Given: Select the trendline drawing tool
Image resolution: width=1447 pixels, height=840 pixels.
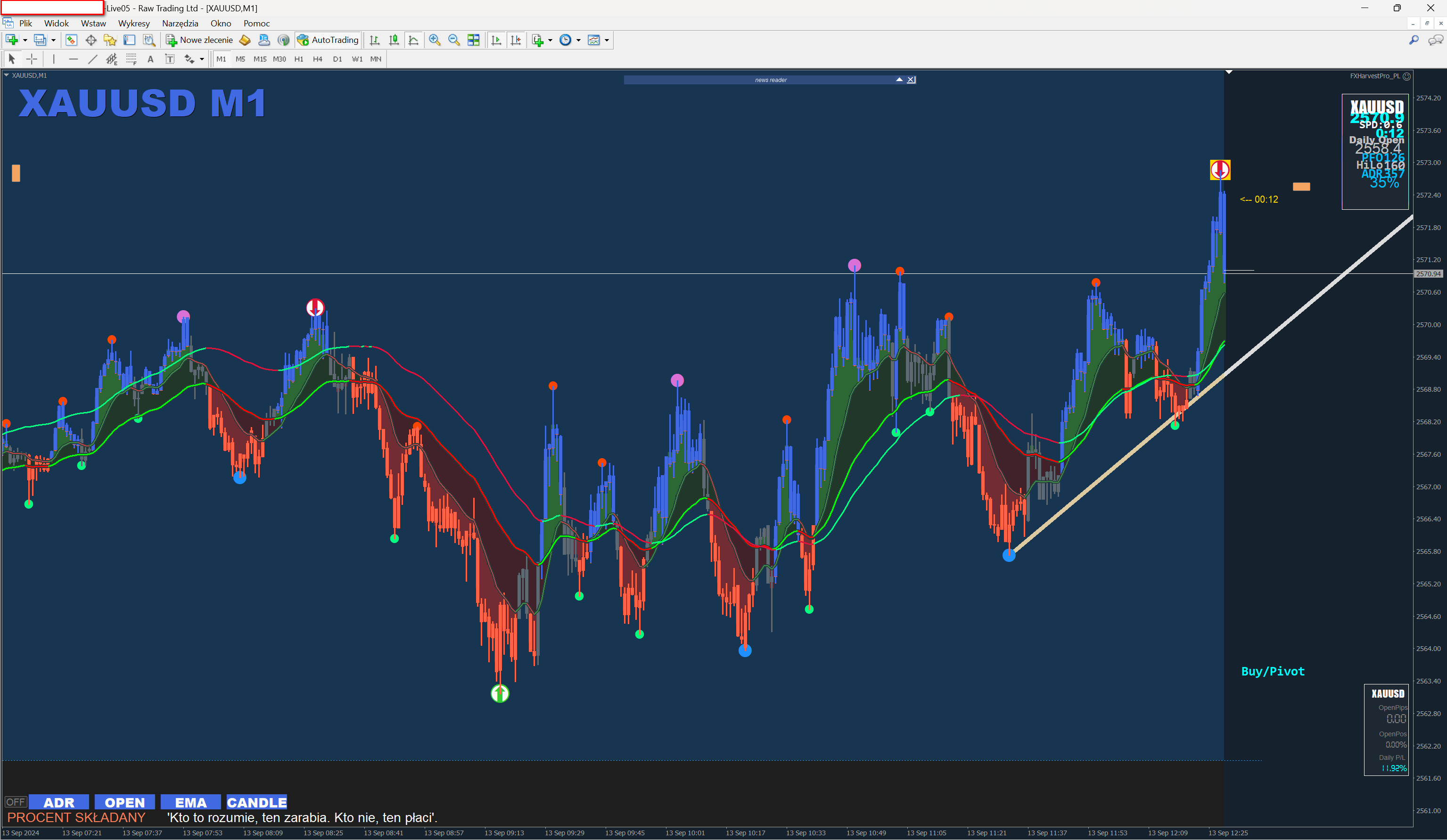Looking at the screenshot, I should [92, 59].
